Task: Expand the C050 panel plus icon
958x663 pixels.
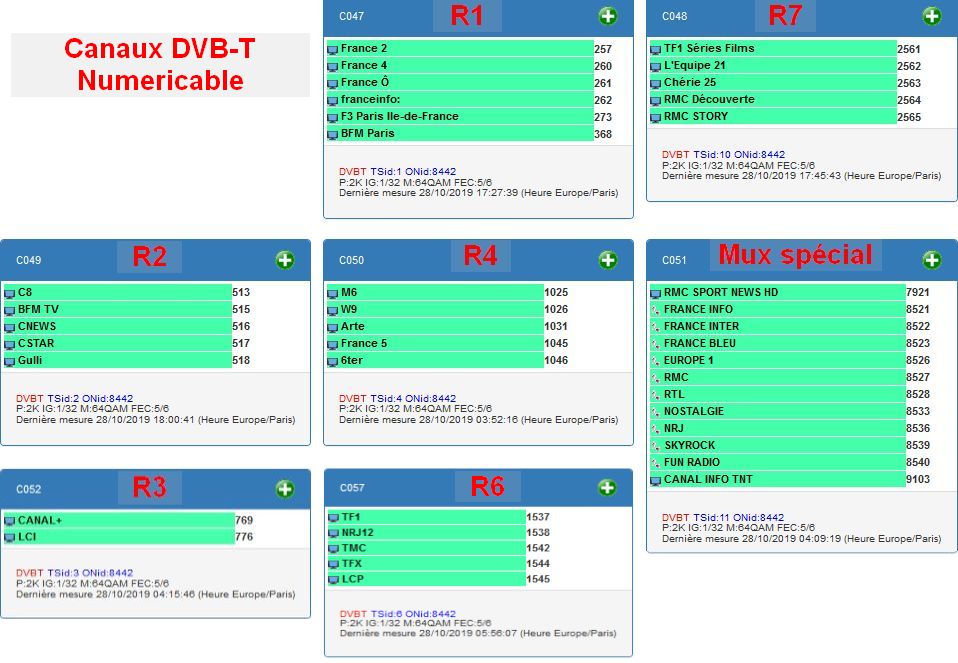Action: (x=607, y=260)
